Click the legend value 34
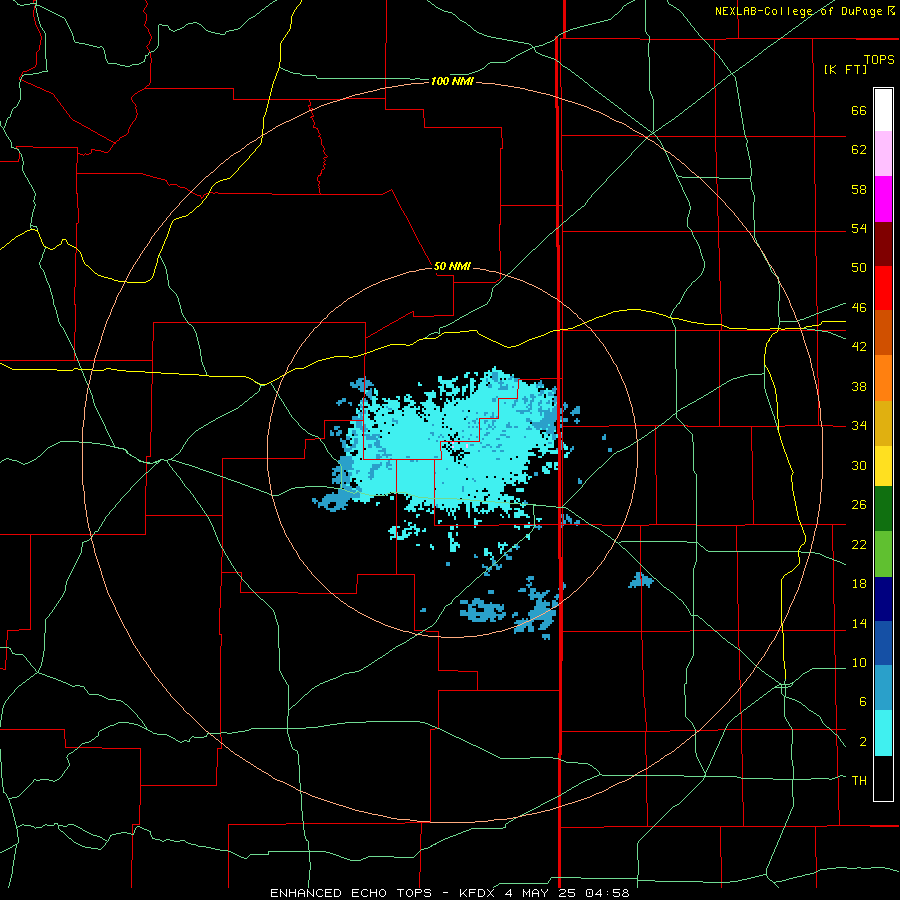The width and height of the screenshot is (900, 900). point(859,426)
